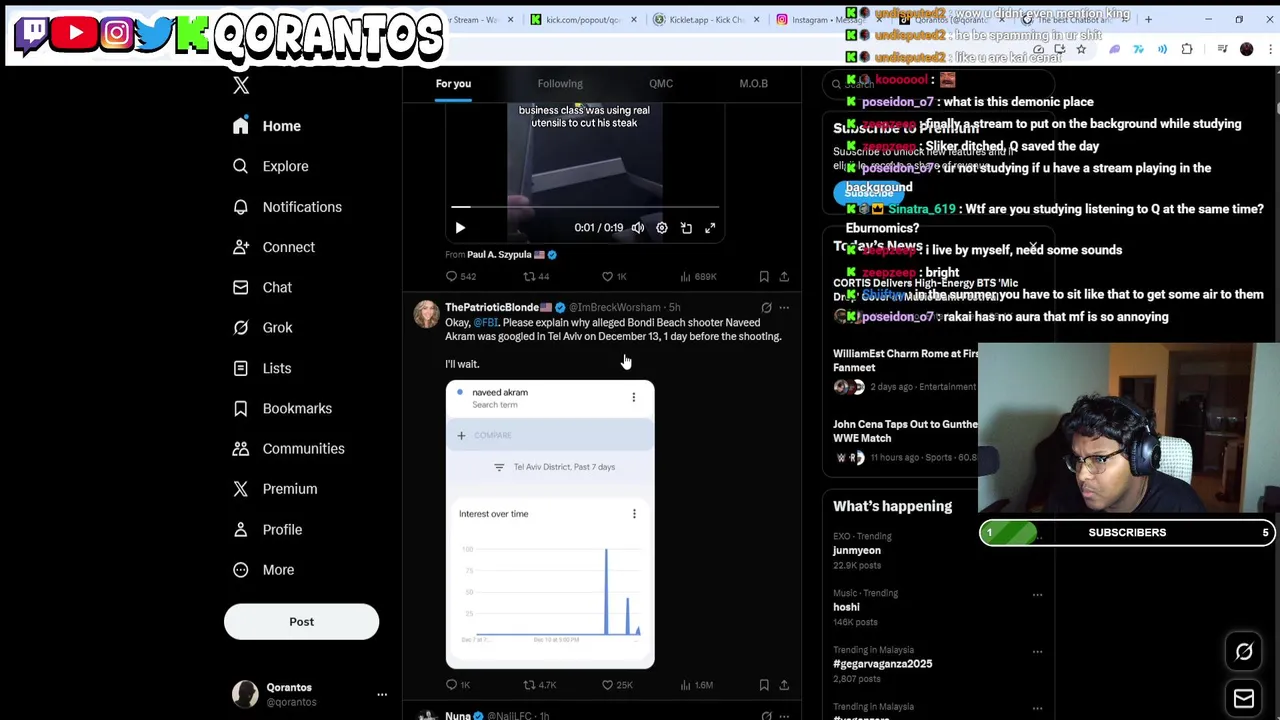Click the Lists icon in the sidebar
The image size is (1280, 720).
(x=240, y=368)
